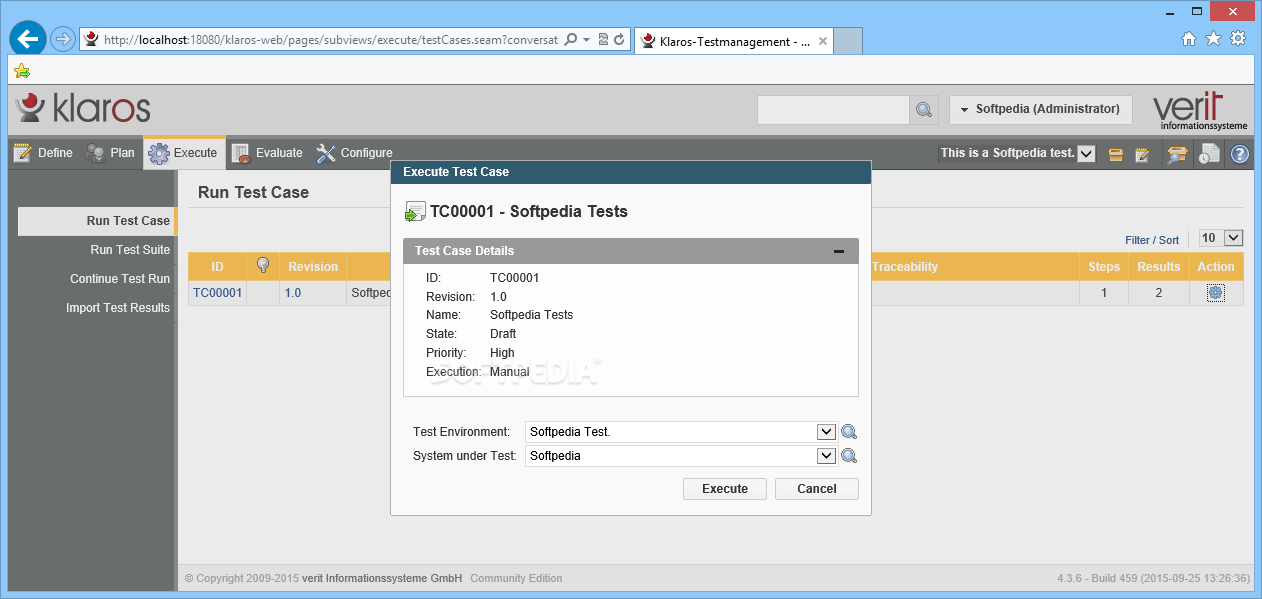
Task: Open the Evaluate menu
Action: coord(267,153)
